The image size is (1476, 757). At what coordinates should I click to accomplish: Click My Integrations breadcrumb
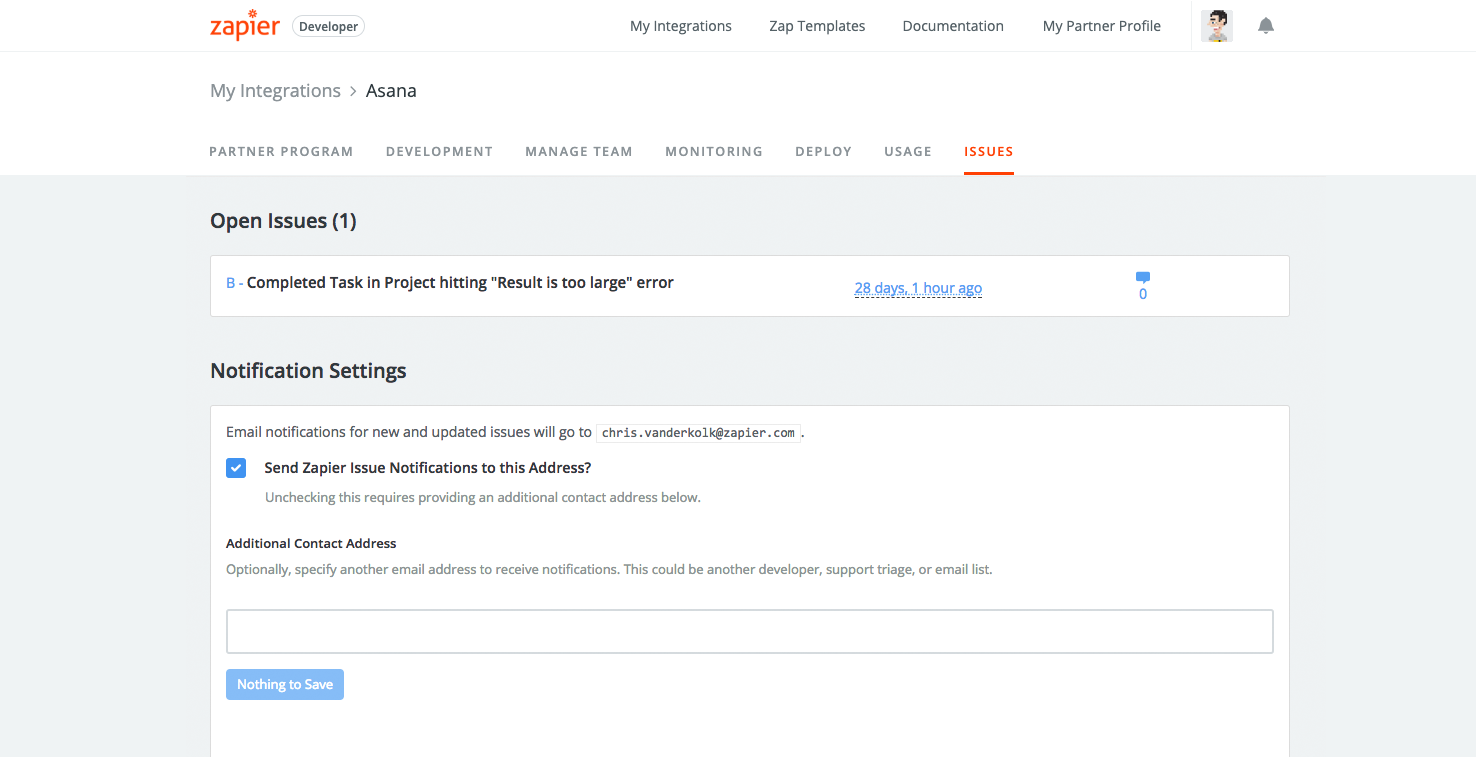(x=275, y=91)
